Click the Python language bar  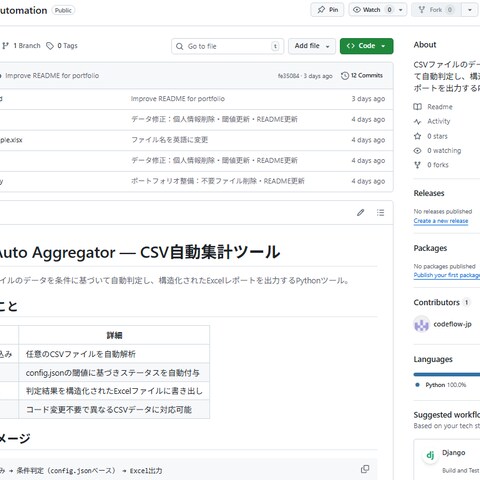click(447, 375)
